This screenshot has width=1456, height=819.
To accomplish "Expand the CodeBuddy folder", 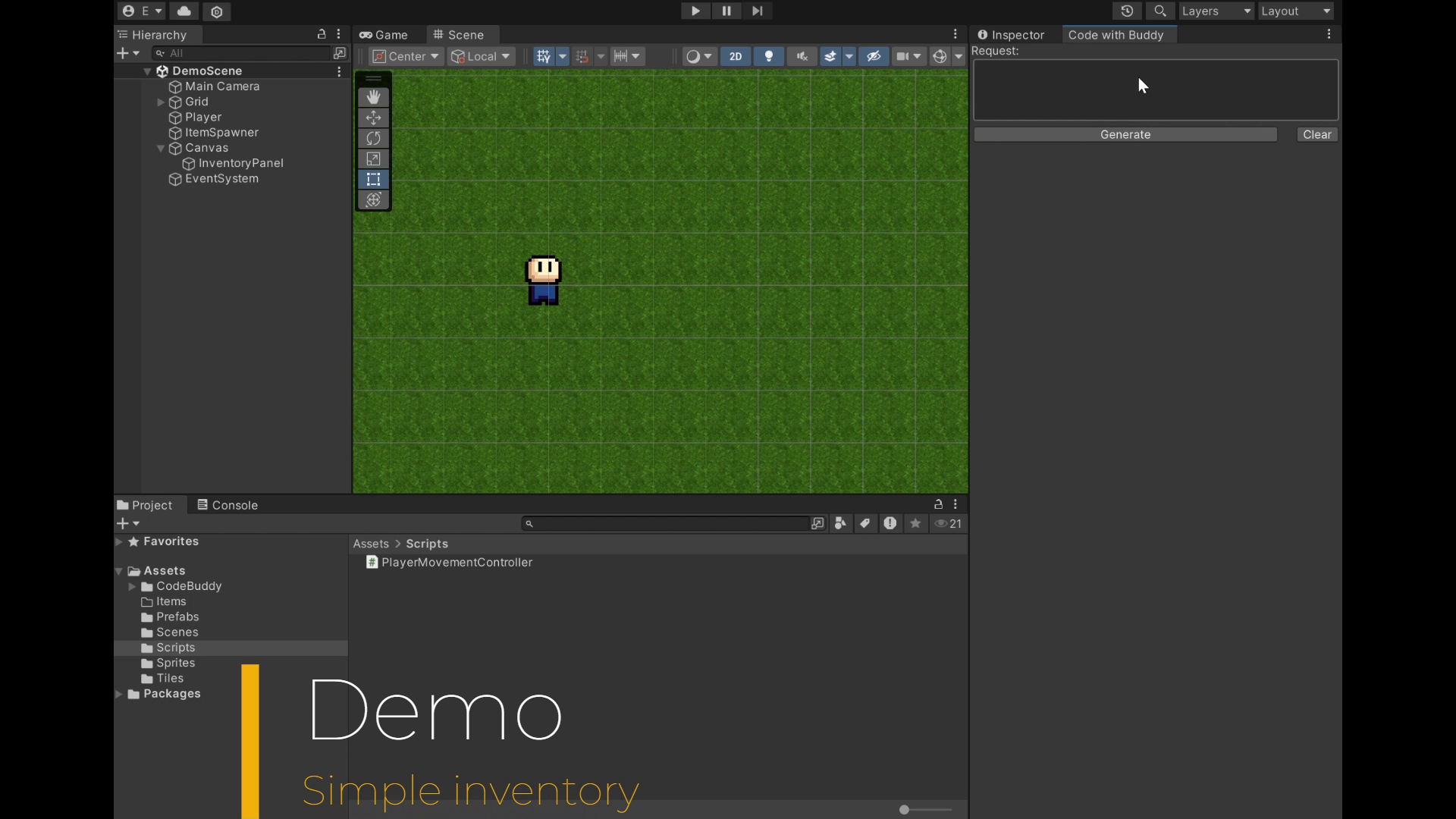I will click(132, 586).
